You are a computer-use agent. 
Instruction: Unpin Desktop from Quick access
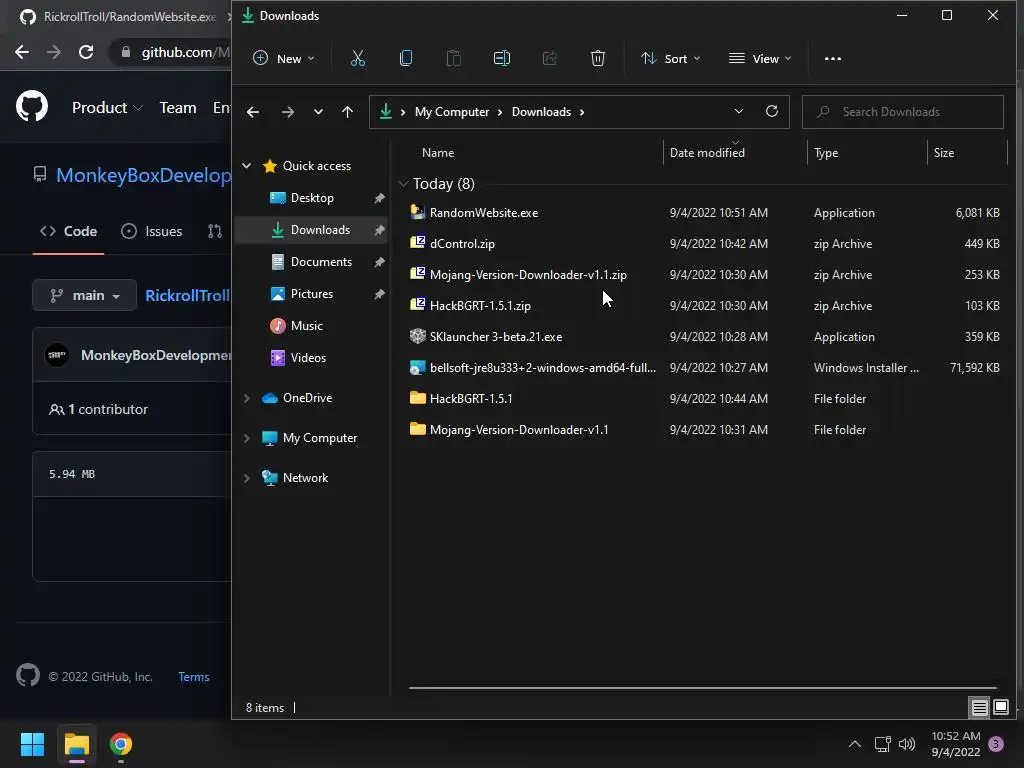pyautogui.click(x=379, y=198)
